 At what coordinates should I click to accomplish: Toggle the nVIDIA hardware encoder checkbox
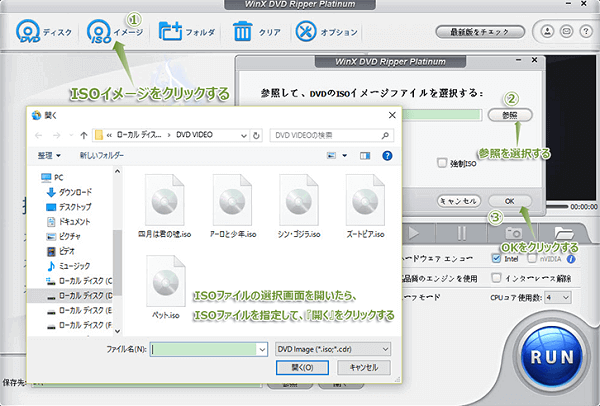click(532, 258)
